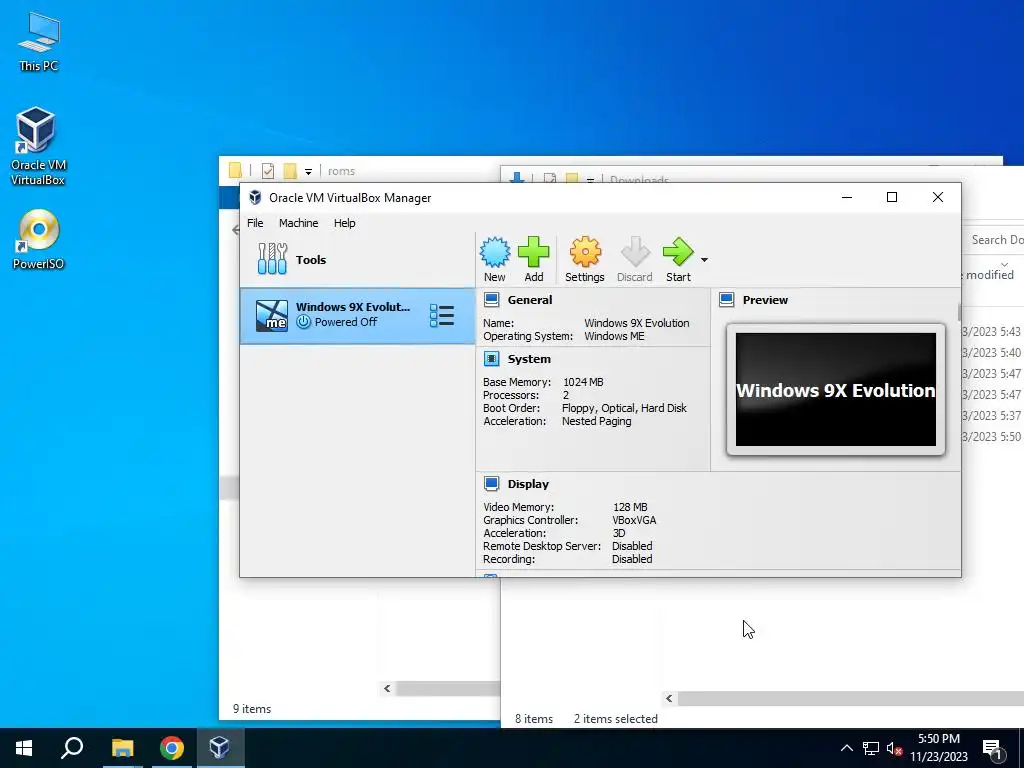Viewport: 1024px width, 768px height.
Task: Click the Preview section header
Action: click(765, 300)
